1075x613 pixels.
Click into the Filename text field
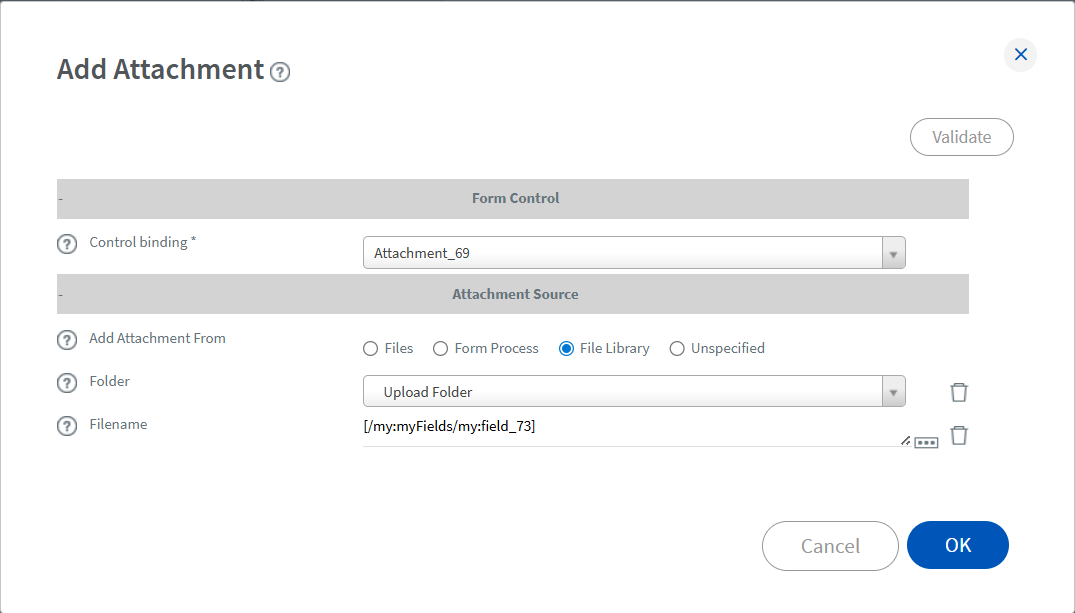(x=630, y=428)
